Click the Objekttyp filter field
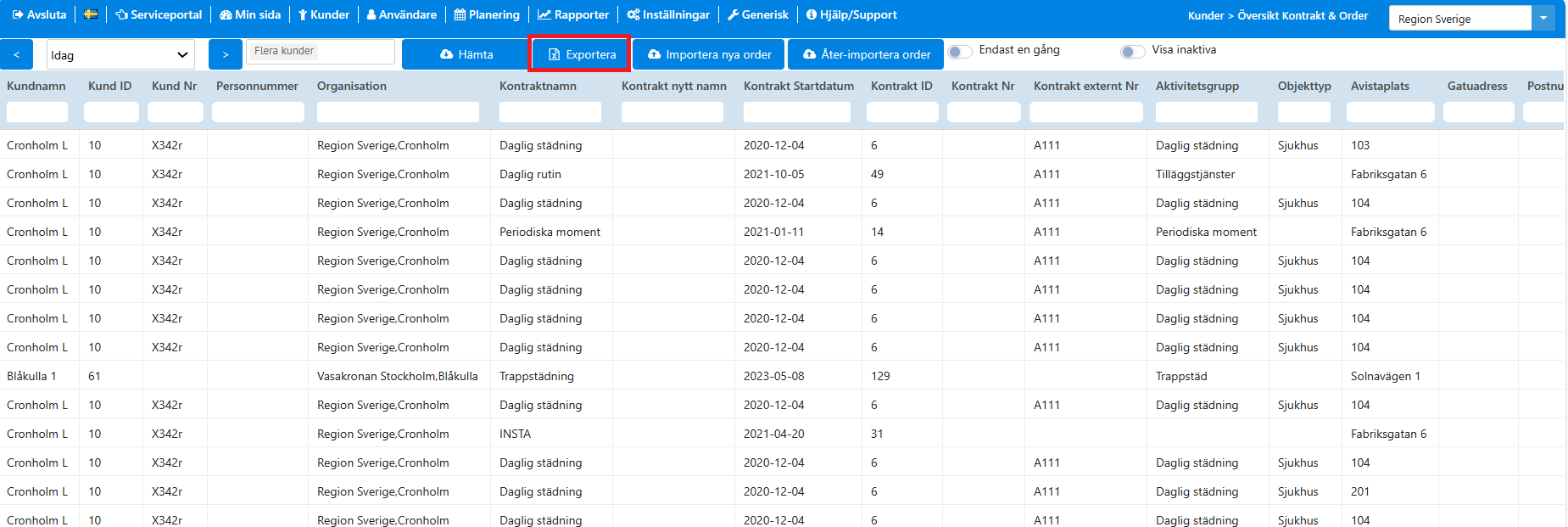 (1304, 112)
